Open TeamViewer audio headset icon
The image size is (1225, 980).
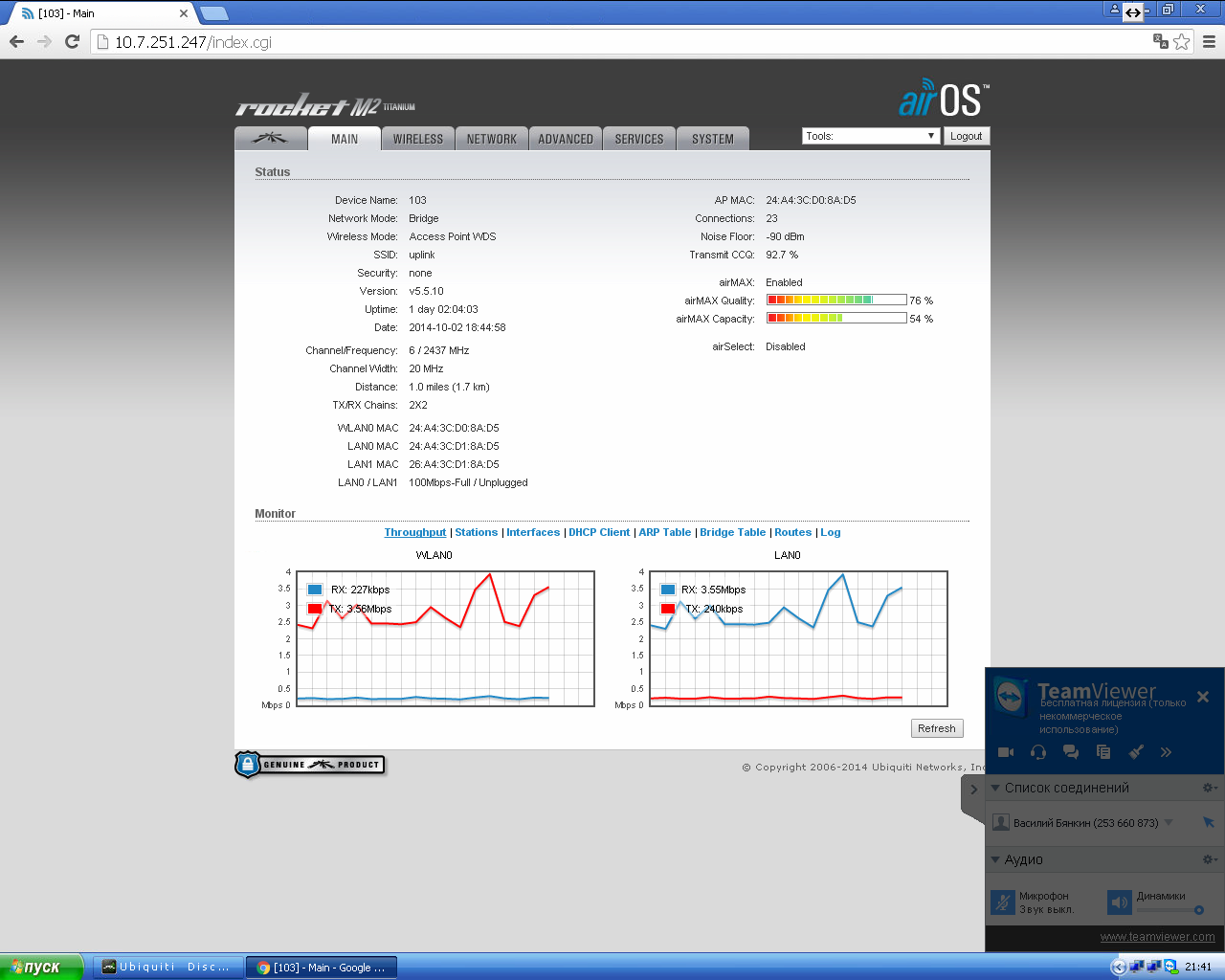(x=1038, y=752)
